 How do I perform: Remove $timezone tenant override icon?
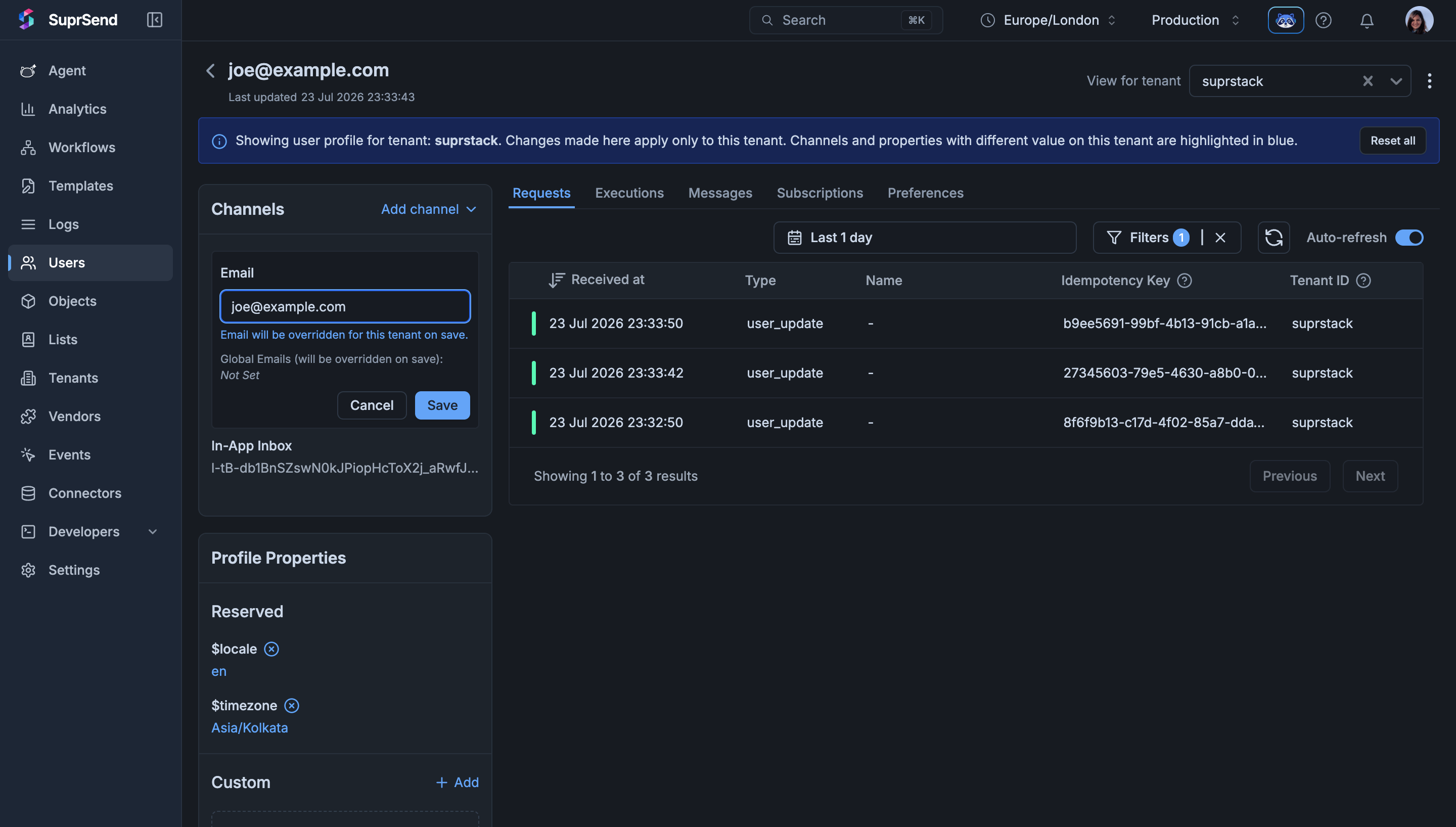(x=292, y=706)
